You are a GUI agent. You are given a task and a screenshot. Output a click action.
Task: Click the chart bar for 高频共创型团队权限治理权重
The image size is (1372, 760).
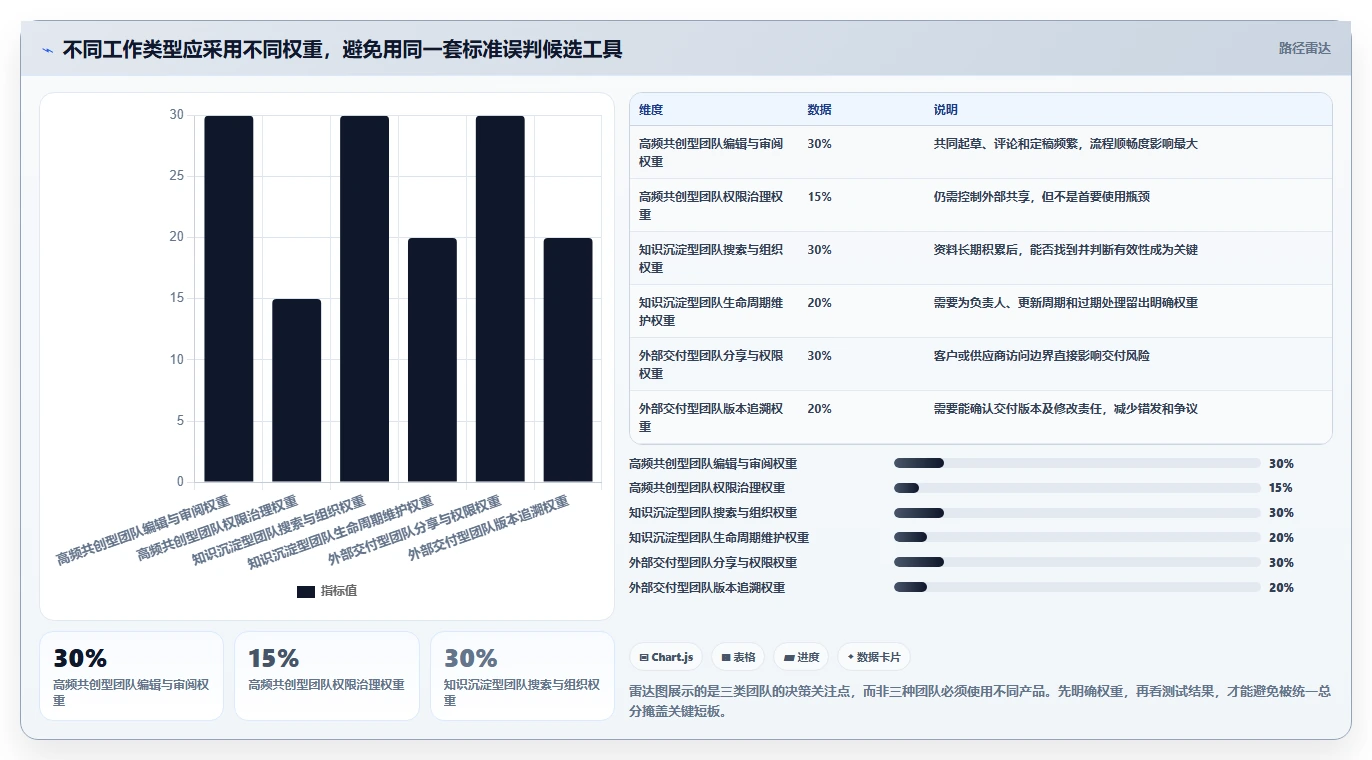point(297,390)
